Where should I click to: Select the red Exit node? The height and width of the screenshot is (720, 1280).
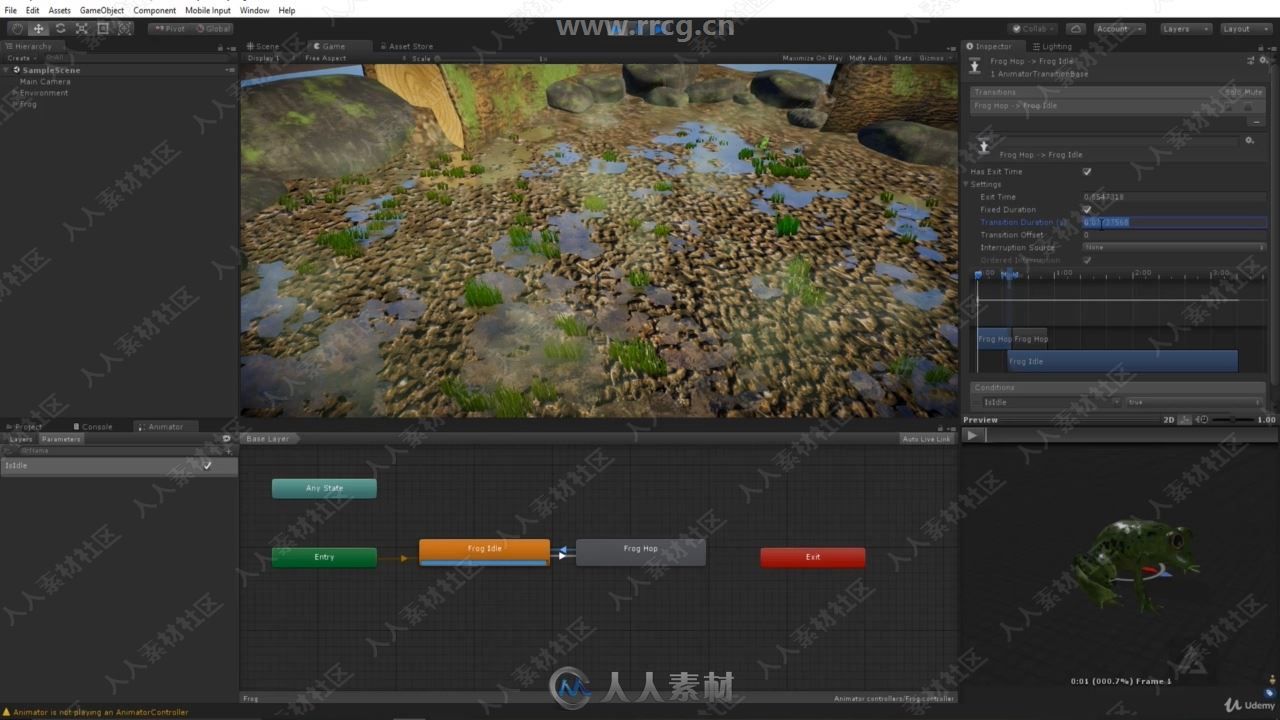813,557
